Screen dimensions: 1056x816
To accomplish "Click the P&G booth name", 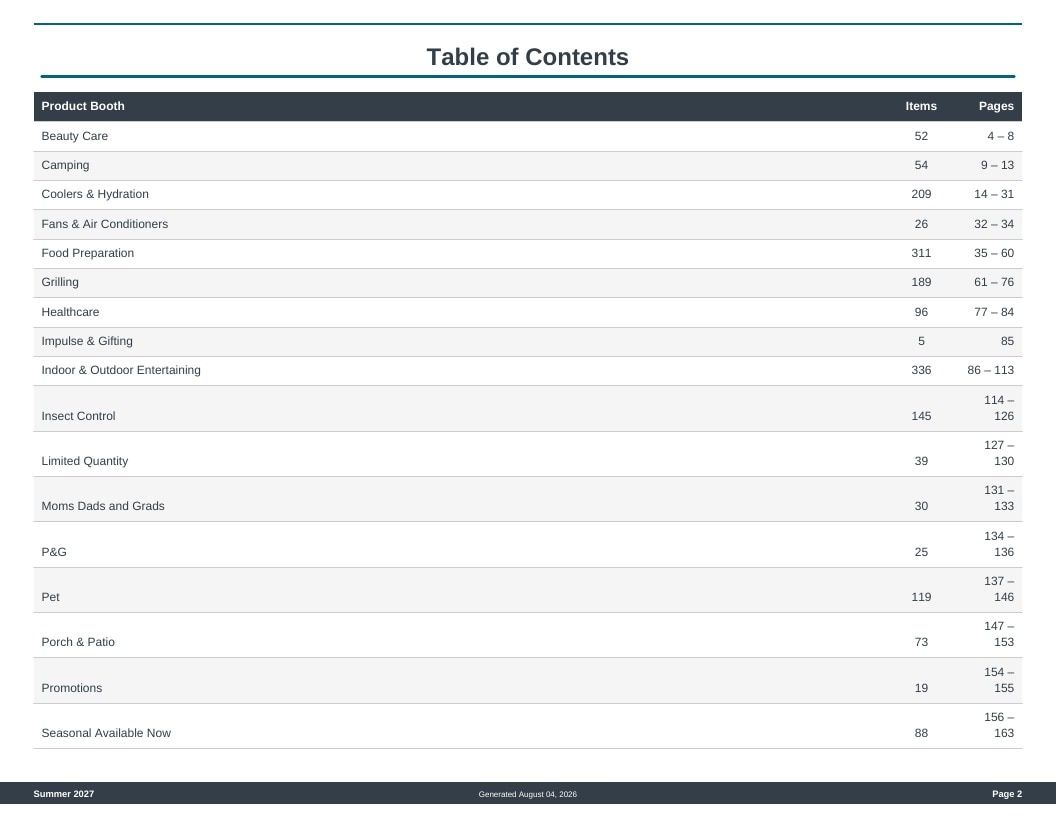I will point(54,552).
